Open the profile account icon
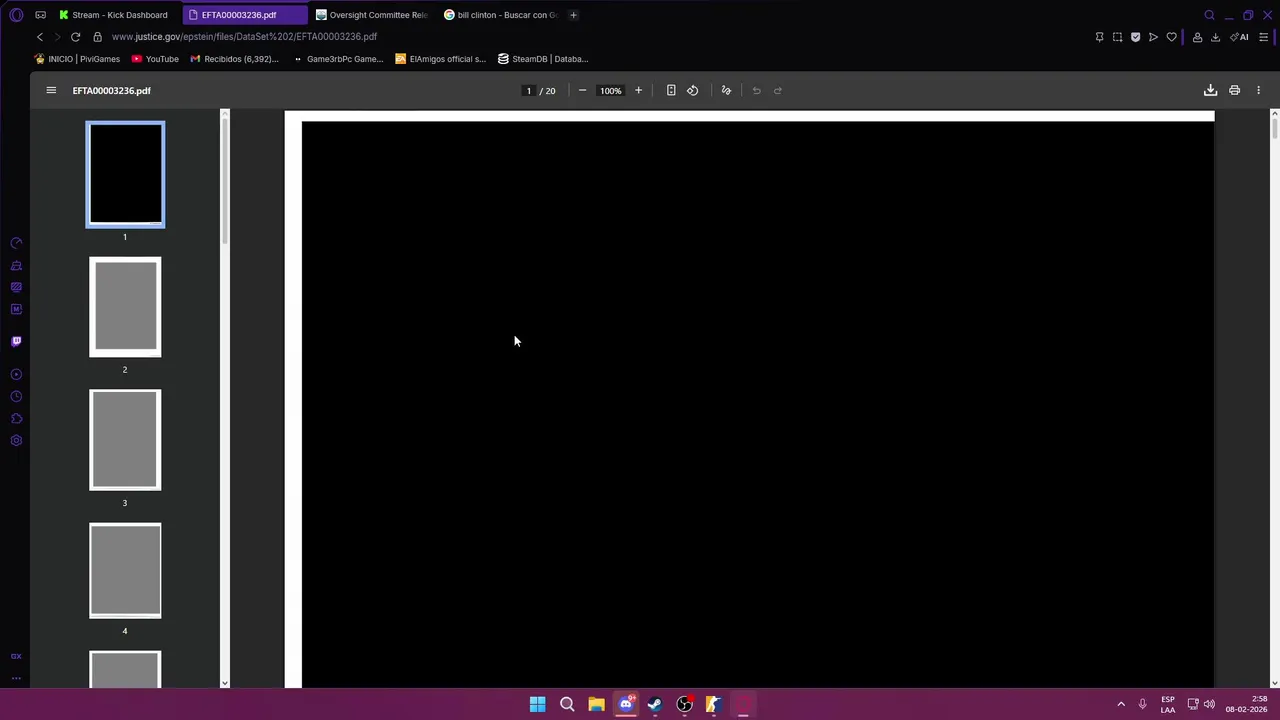 click(1197, 37)
